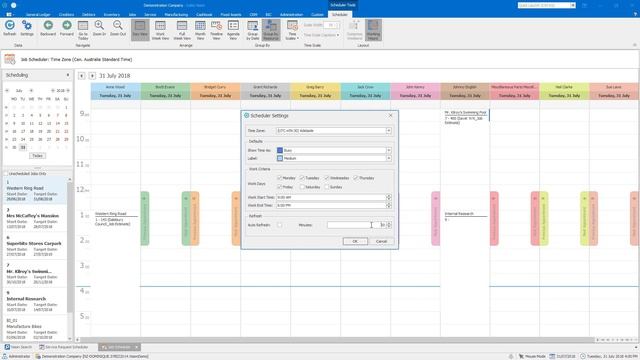640x360 pixels.
Task: Switch to Day View
Action: [140, 29]
